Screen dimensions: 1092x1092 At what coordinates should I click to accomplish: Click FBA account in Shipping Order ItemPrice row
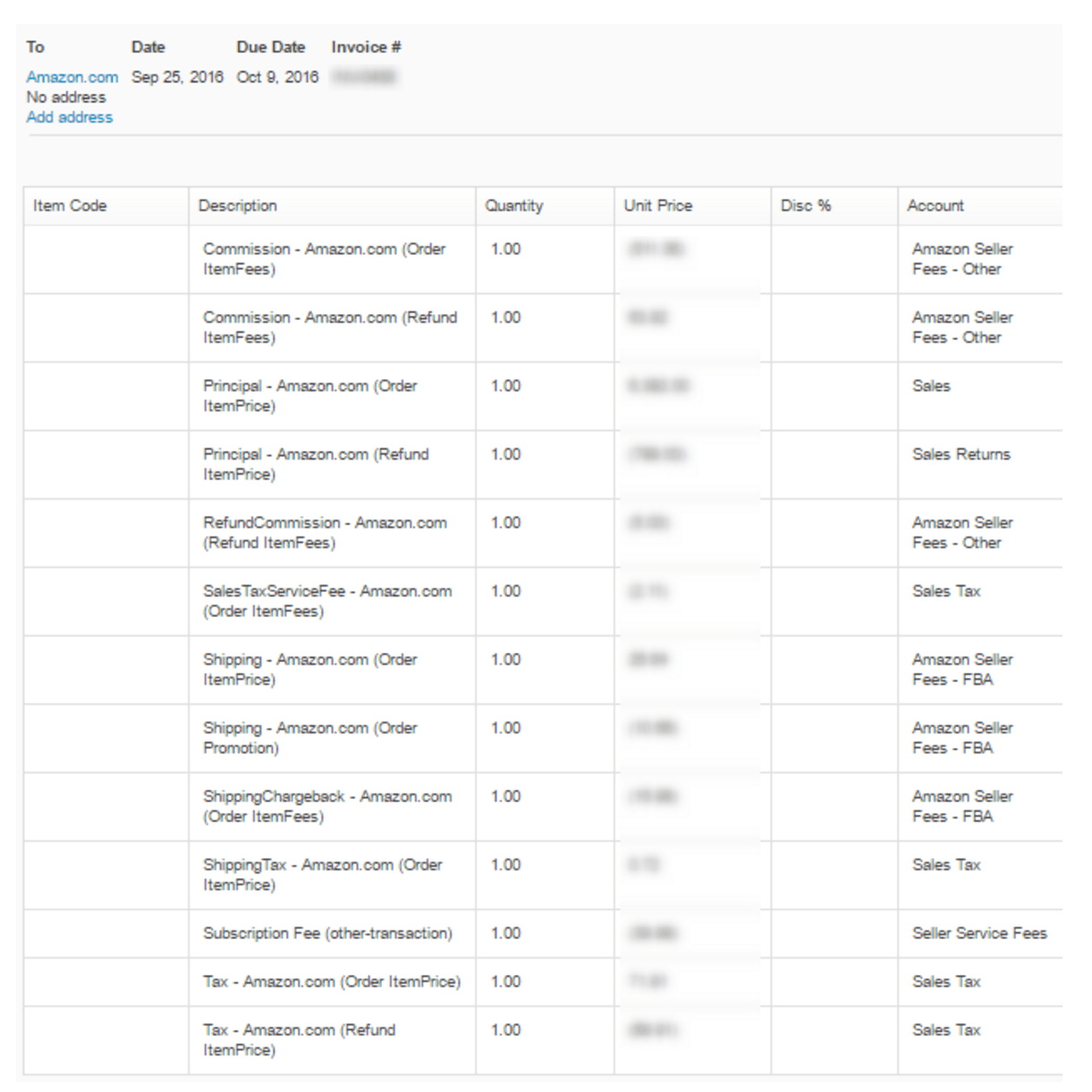pos(980,670)
